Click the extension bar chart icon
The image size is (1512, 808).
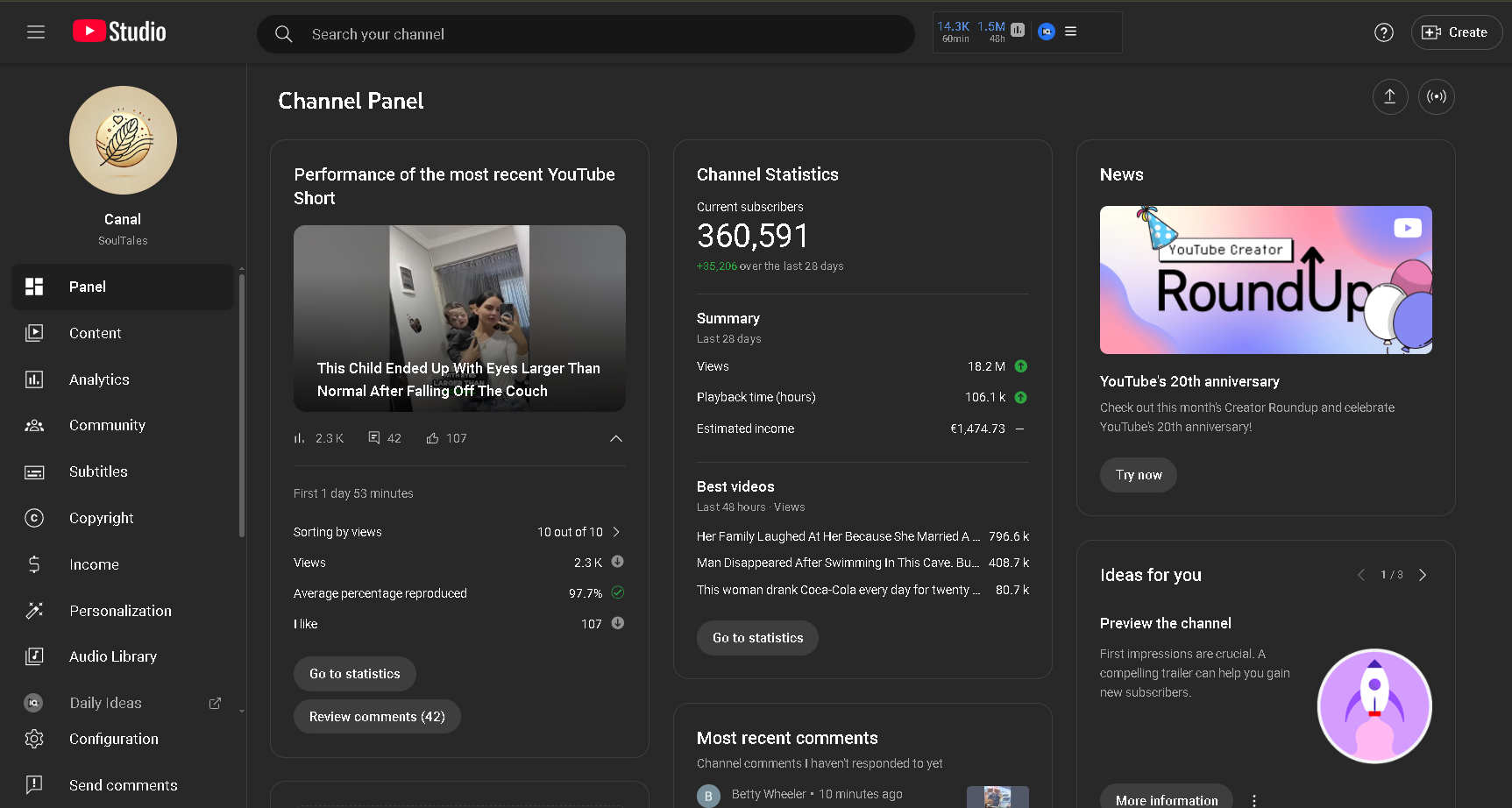tap(1018, 30)
